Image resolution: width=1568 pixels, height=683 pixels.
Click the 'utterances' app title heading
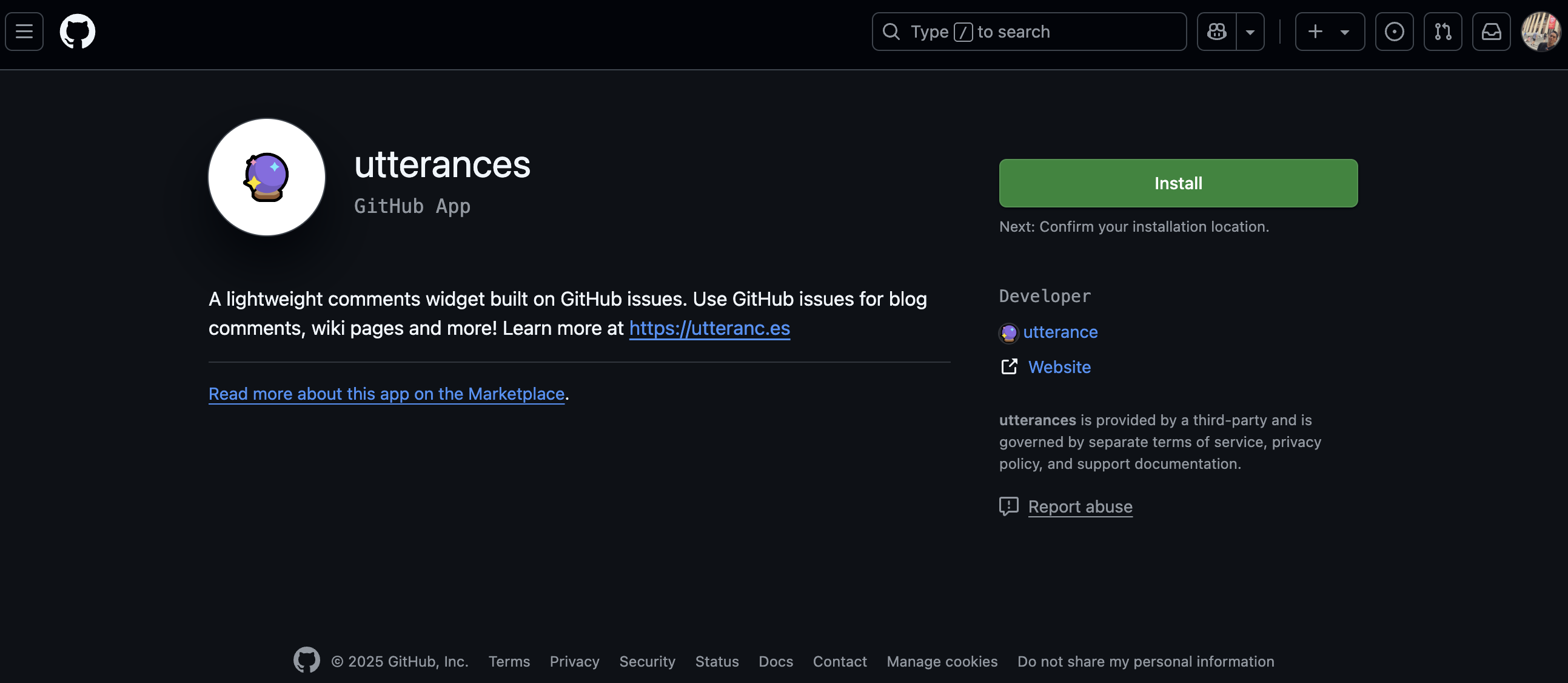coord(442,164)
